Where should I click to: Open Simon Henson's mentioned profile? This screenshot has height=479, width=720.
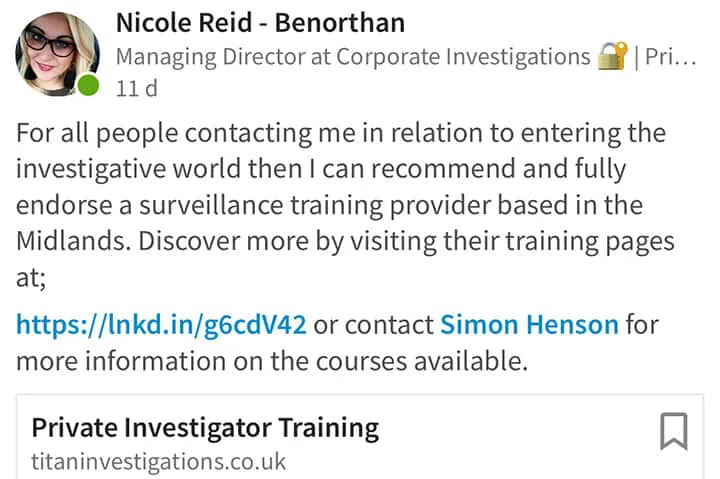click(529, 324)
